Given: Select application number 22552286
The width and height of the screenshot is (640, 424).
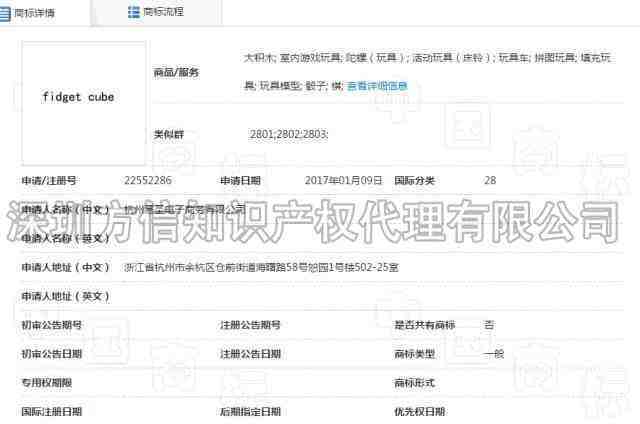Looking at the screenshot, I should click(x=148, y=180).
